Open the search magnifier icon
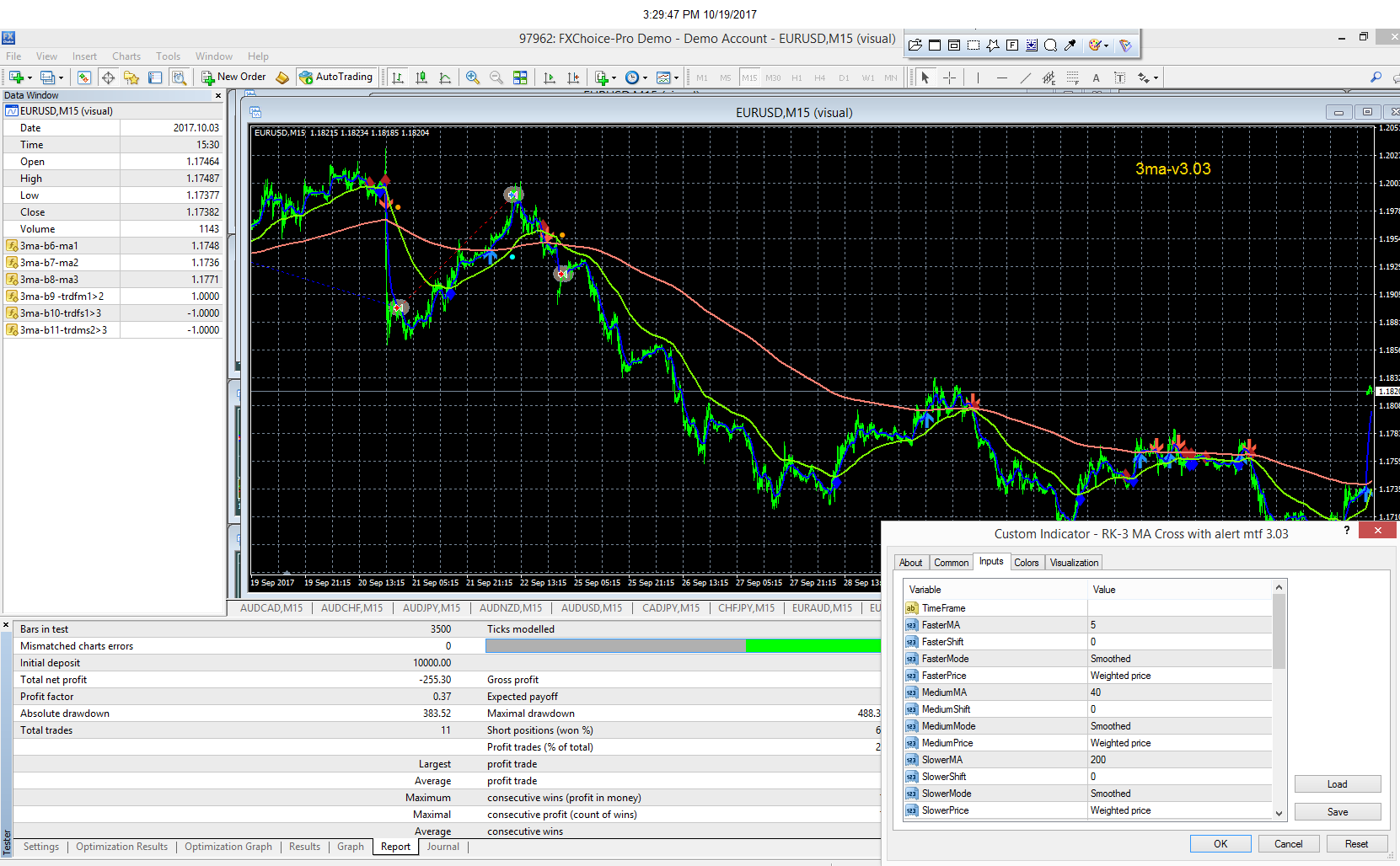This screenshot has height=866, width=1400. coord(1376,78)
